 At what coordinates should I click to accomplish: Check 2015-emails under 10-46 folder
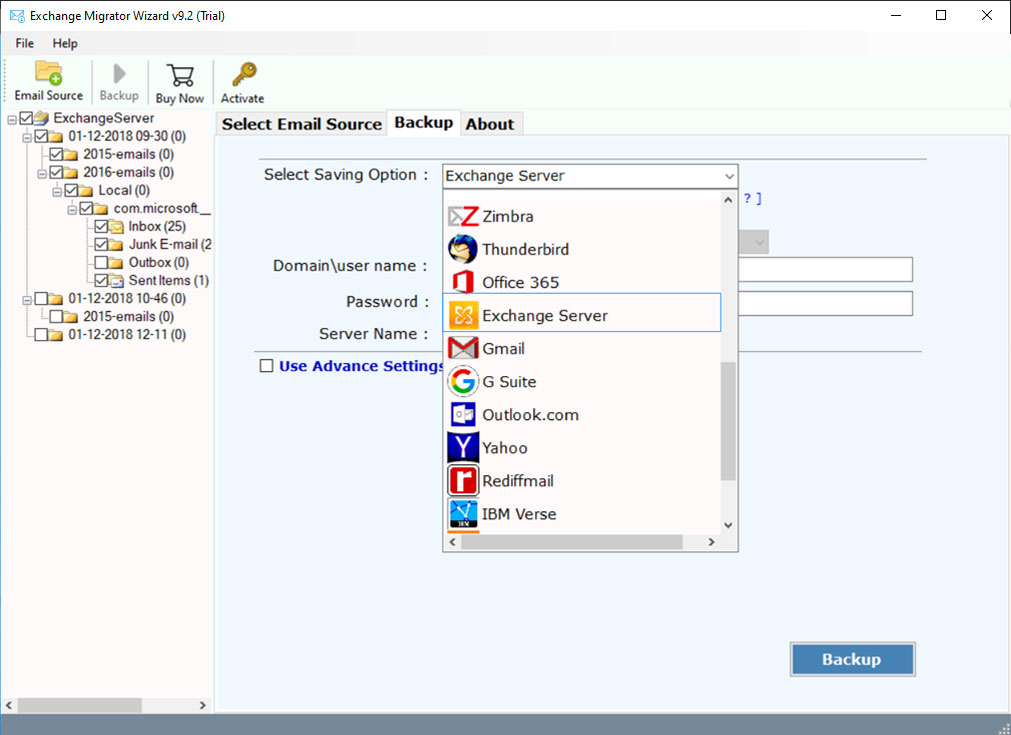(56, 317)
